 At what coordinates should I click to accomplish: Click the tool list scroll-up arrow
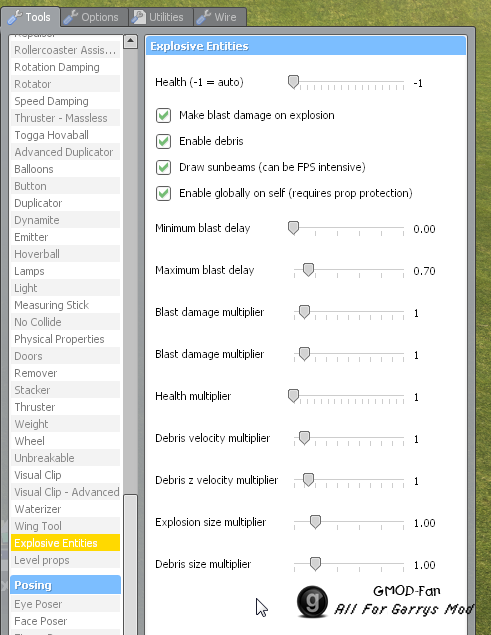[130, 41]
